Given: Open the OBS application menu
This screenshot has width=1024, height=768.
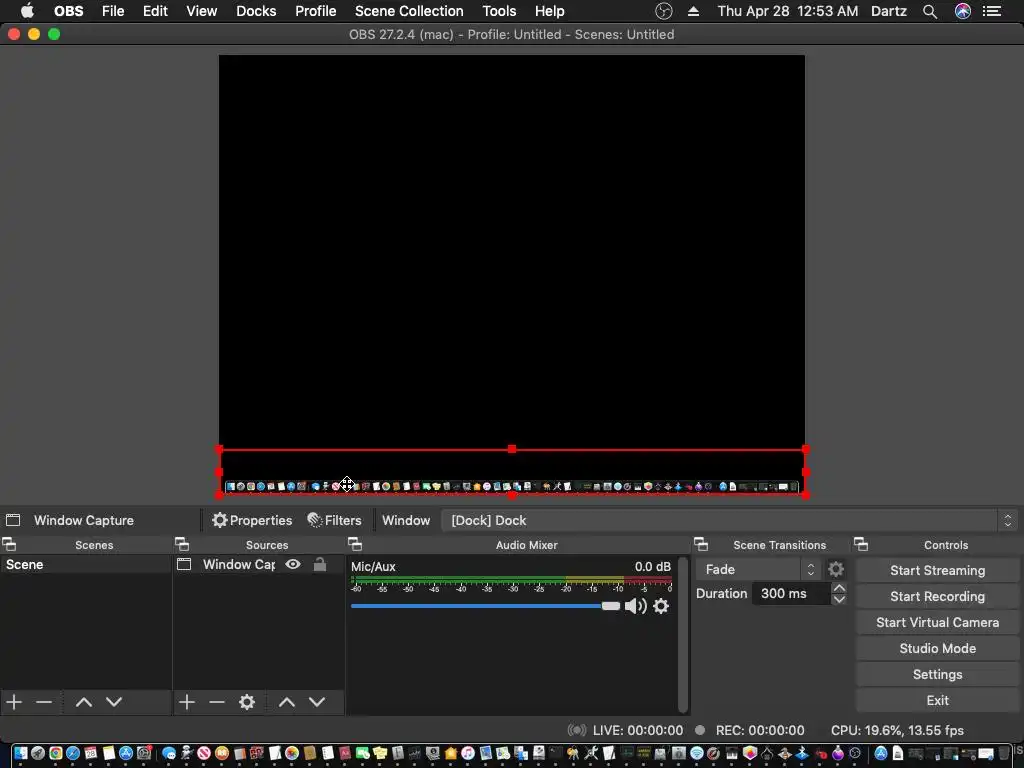Looking at the screenshot, I should [x=69, y=11].
